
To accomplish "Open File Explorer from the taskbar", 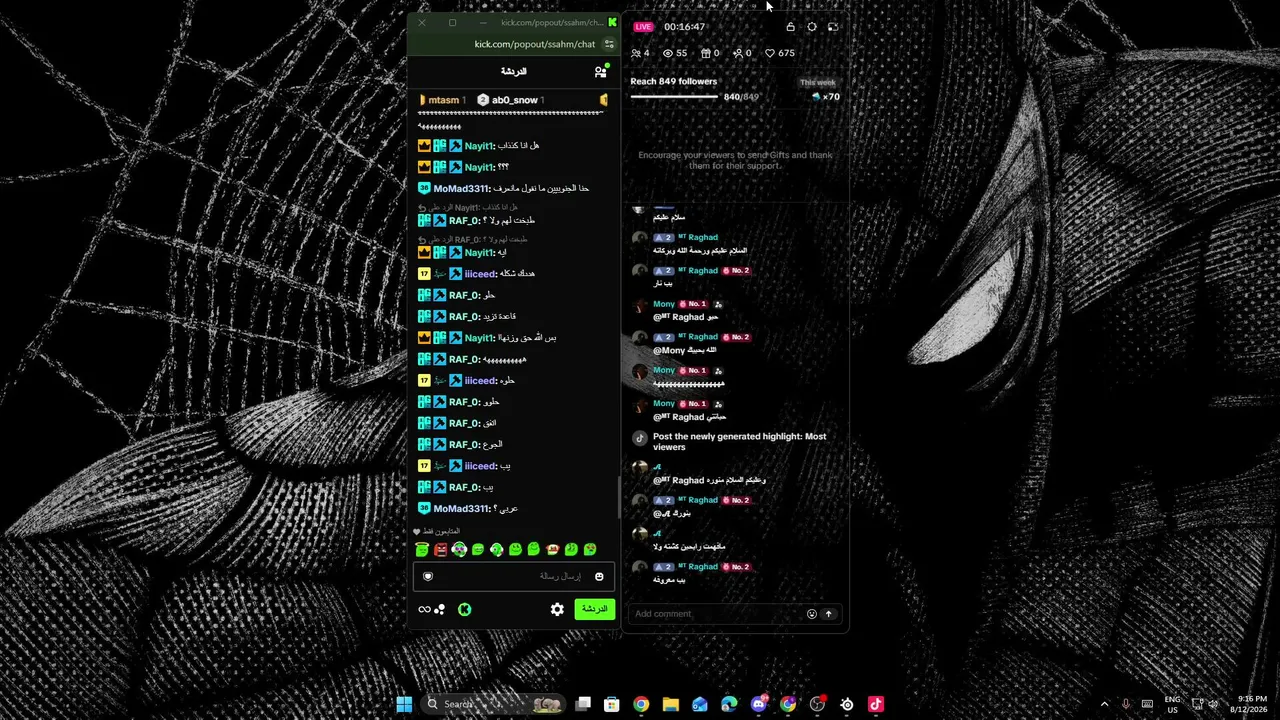I will (x=670, y=704).
